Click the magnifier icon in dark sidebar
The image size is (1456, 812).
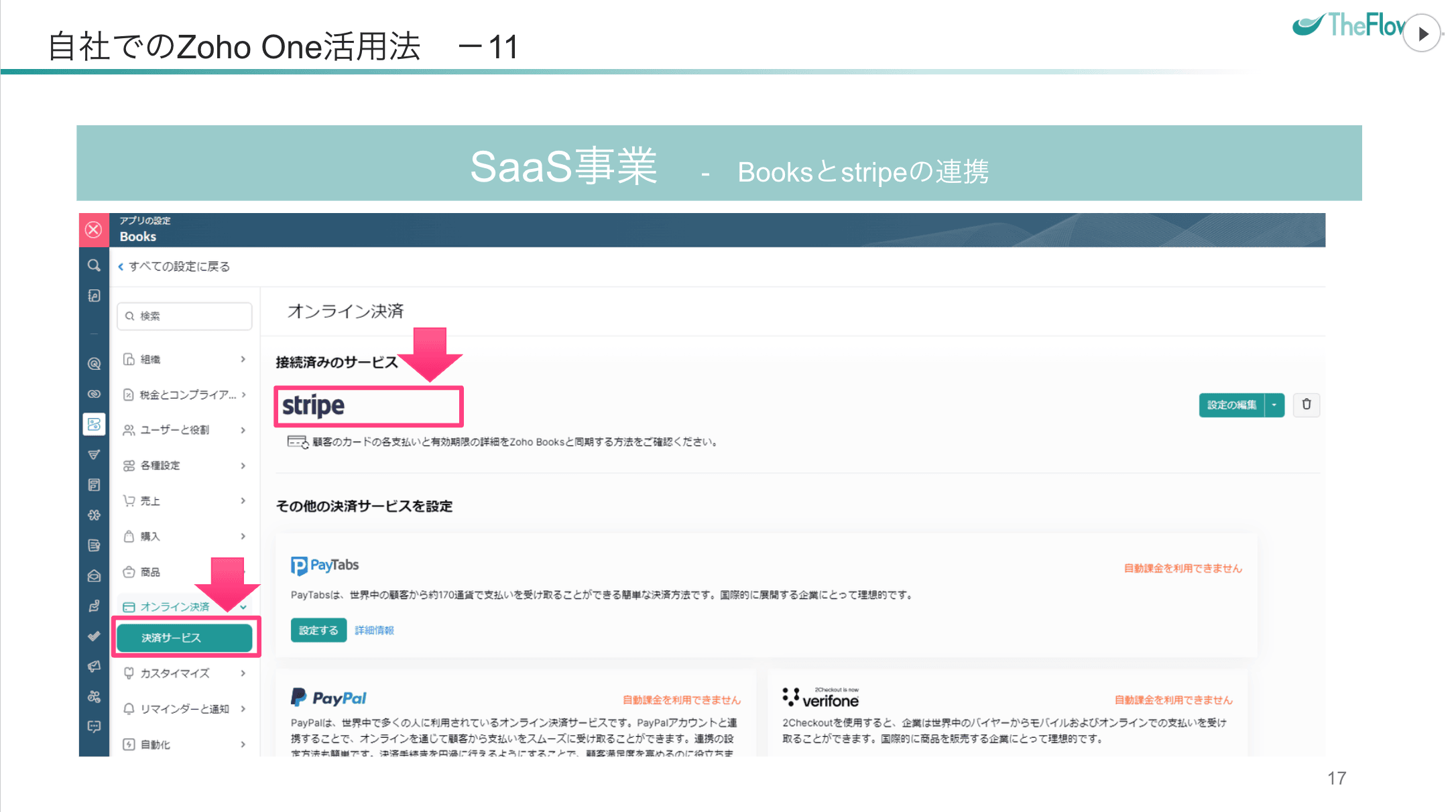(x=94, y=265)
